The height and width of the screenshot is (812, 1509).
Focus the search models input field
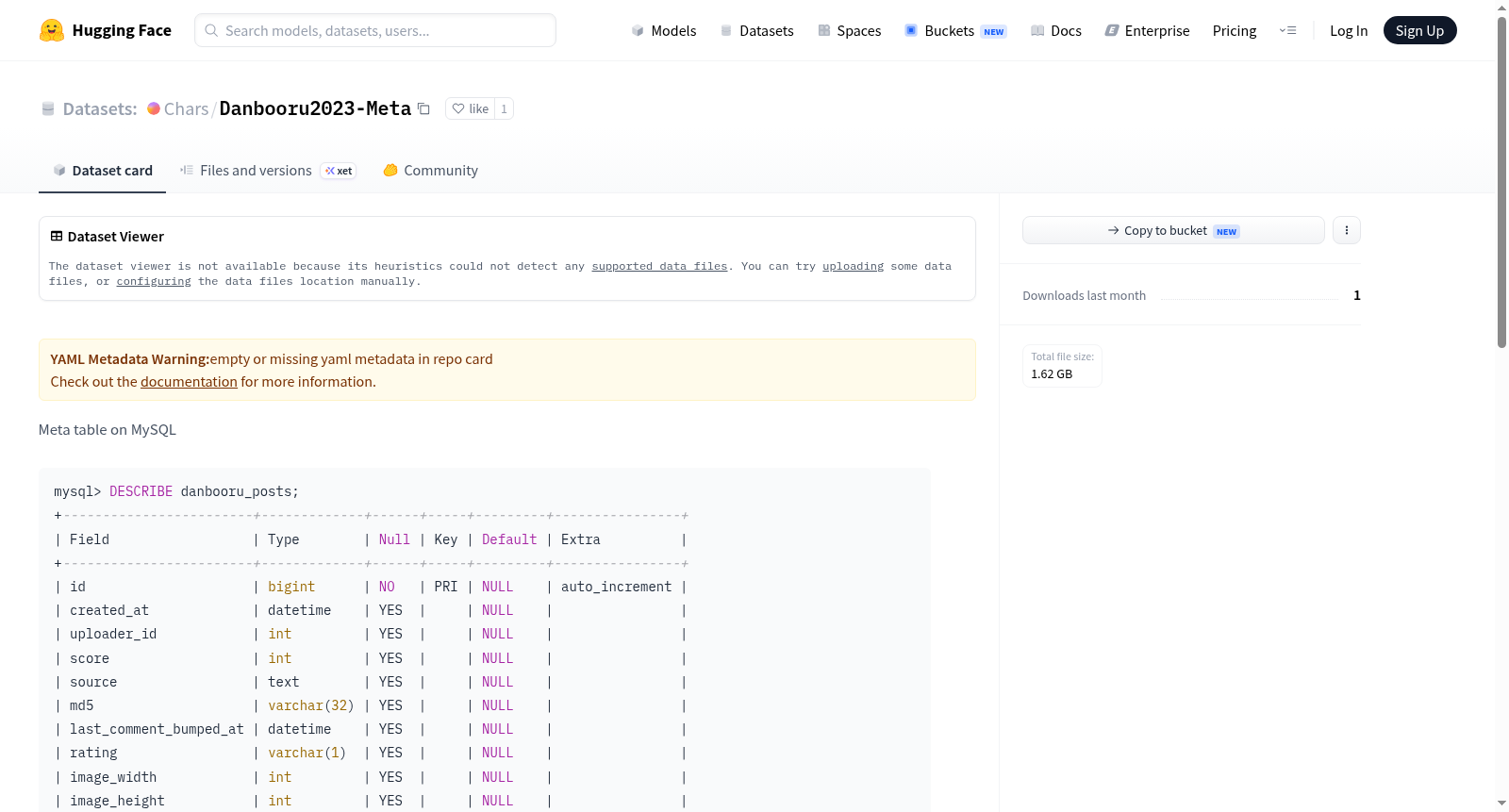click(375, 30)
